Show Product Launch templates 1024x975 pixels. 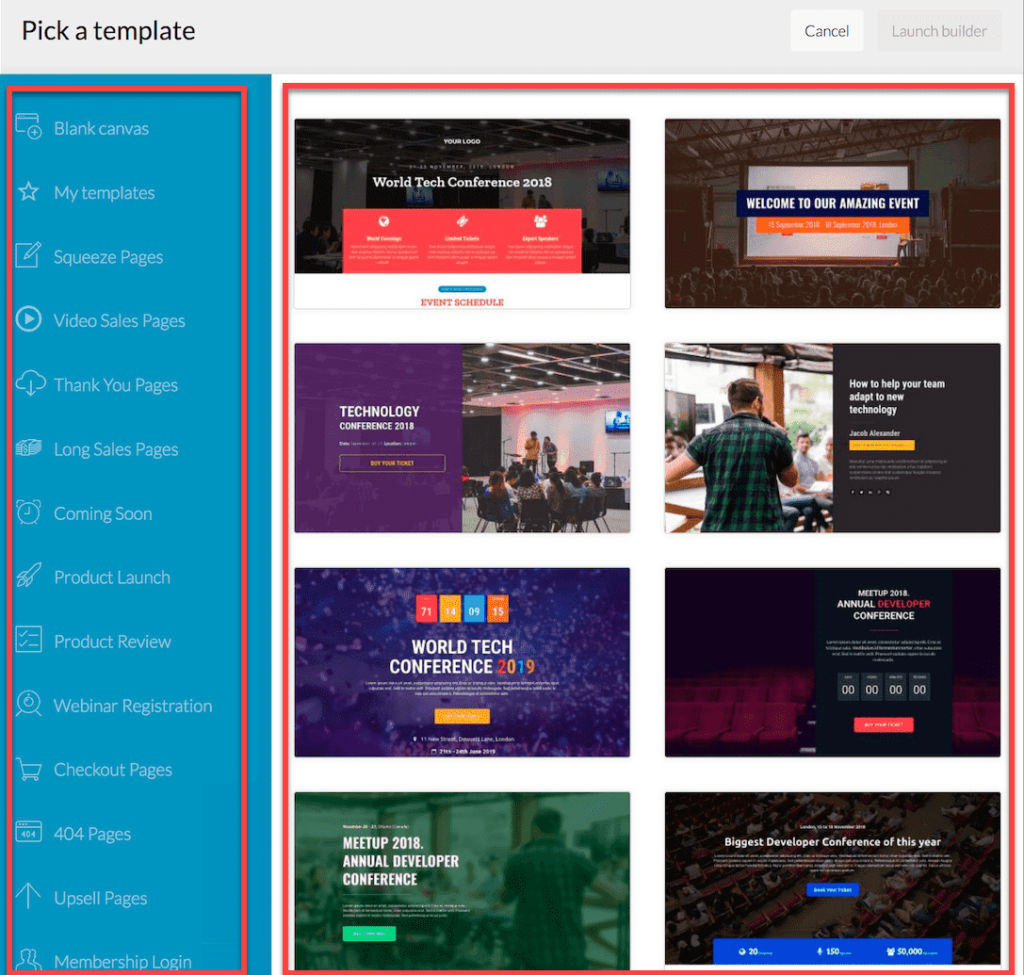click(x=112, y=577)
